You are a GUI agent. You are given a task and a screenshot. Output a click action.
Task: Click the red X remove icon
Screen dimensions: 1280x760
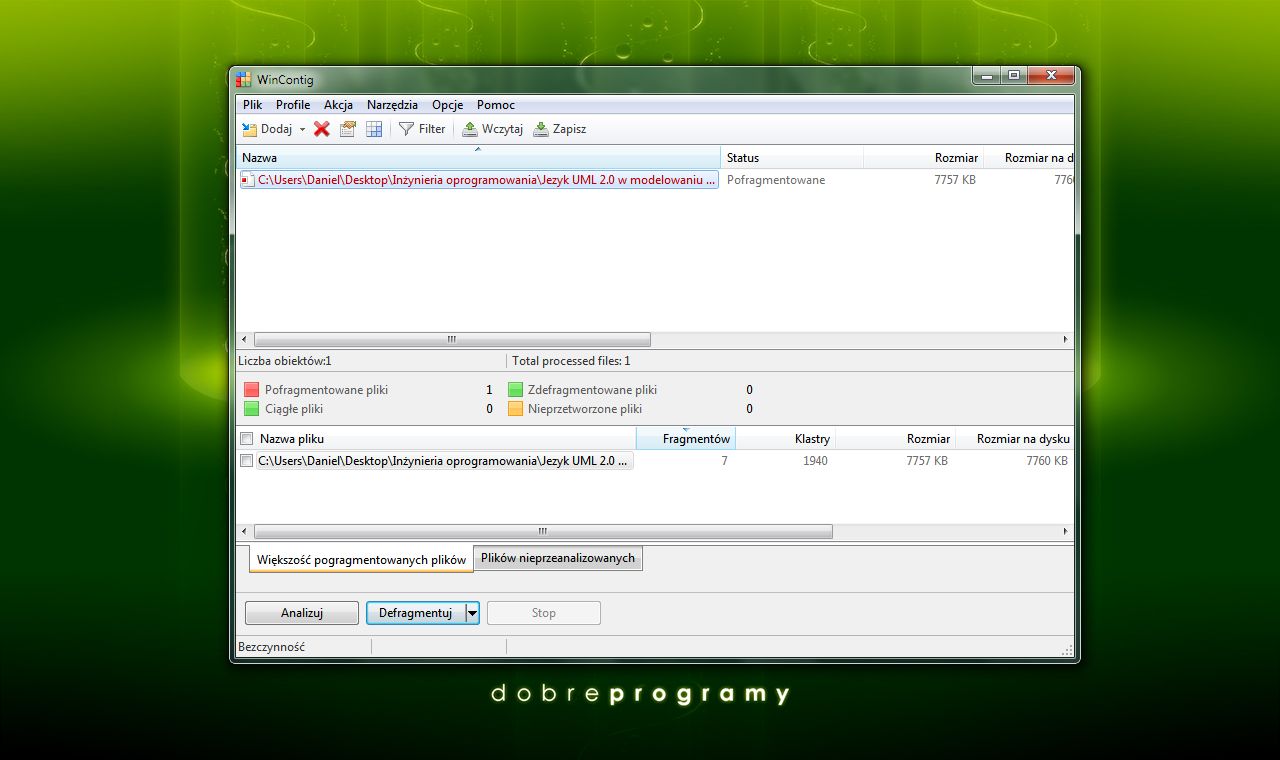322,129
